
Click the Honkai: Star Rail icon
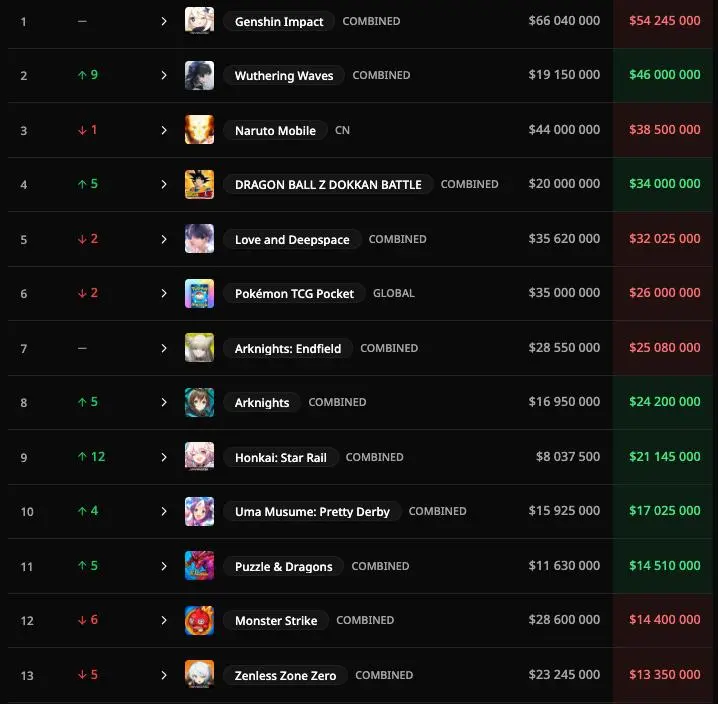coord(199,457)
